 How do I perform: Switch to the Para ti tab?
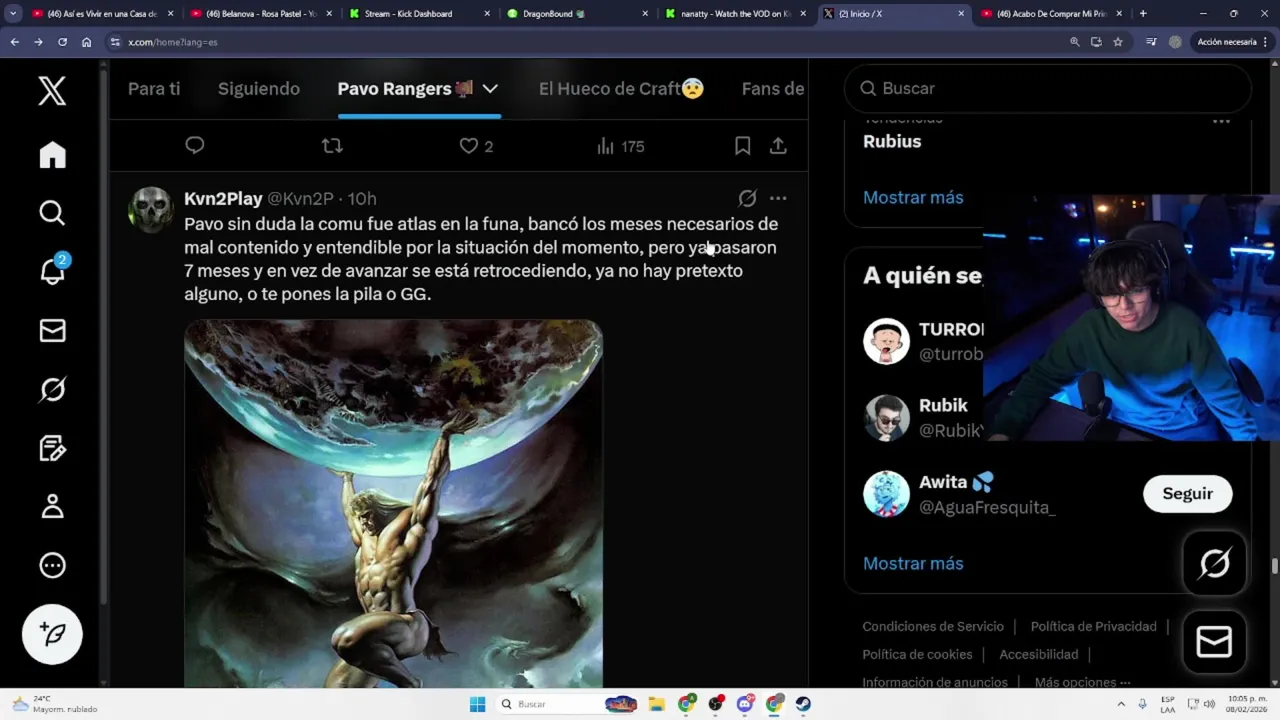[154, 89]
